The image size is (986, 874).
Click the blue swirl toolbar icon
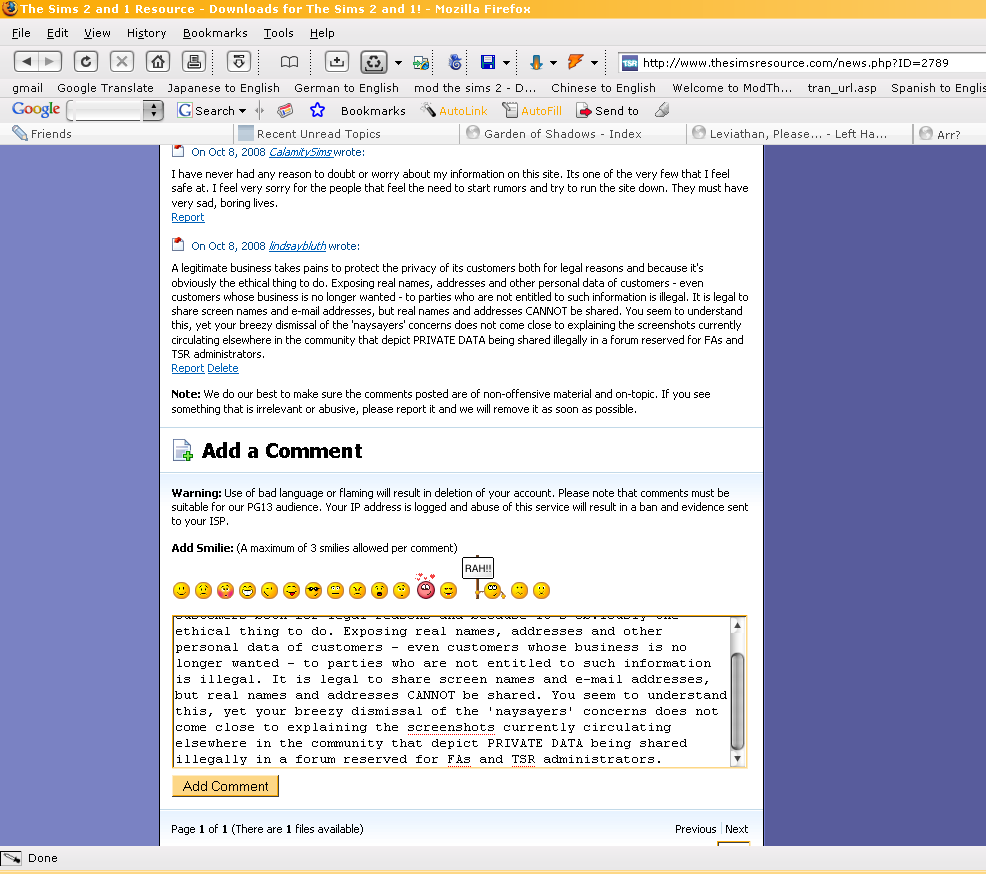[455, 62]
